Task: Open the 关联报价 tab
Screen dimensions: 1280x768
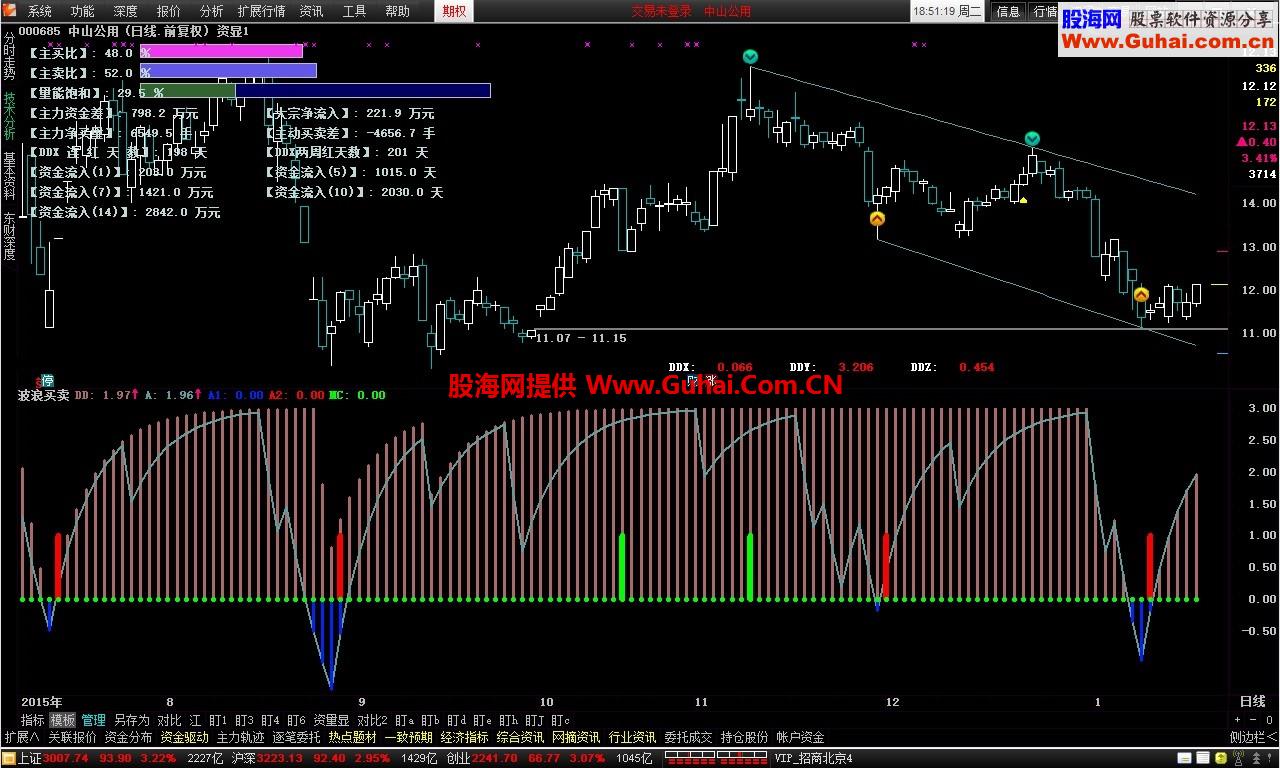Action: point(72,737)
